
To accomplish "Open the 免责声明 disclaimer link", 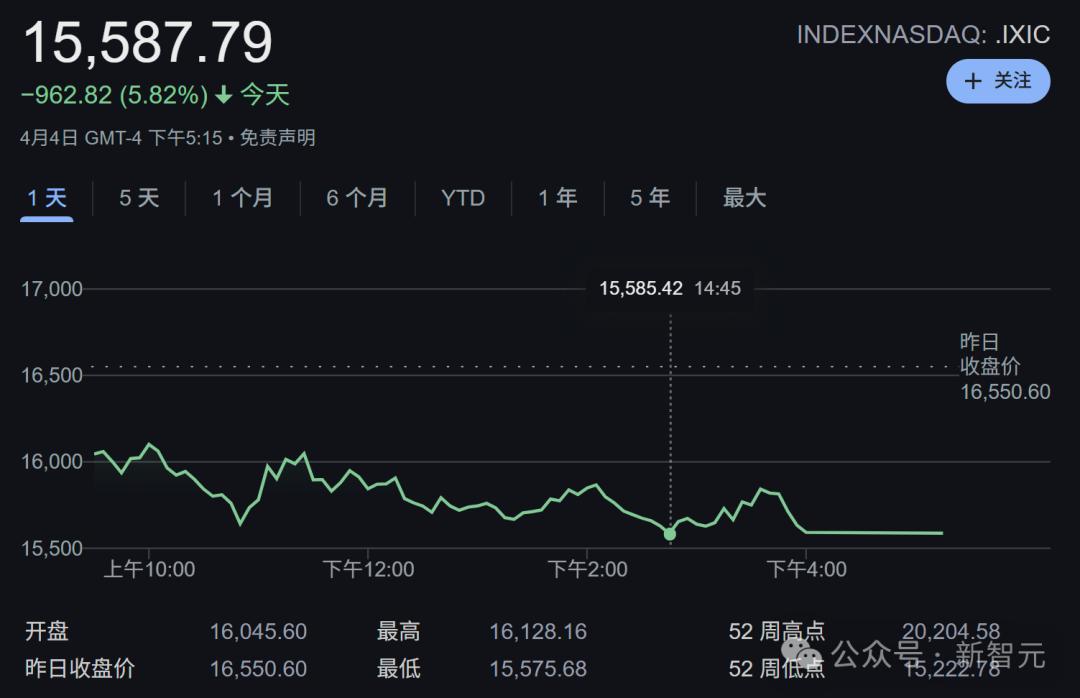I will (x=277, y=138).
